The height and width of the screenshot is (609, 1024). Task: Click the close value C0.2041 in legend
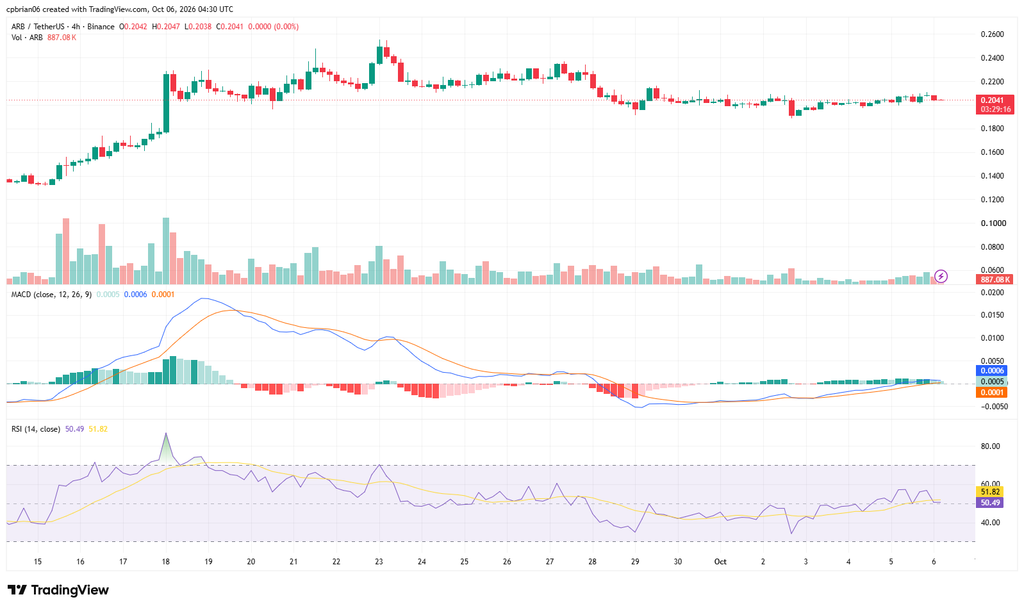pos(230,27)
